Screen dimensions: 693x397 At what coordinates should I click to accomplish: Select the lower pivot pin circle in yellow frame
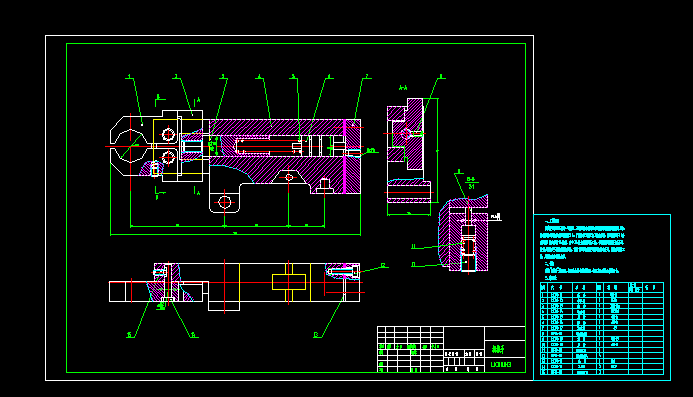pyautogui.click(x=168, y=157)
